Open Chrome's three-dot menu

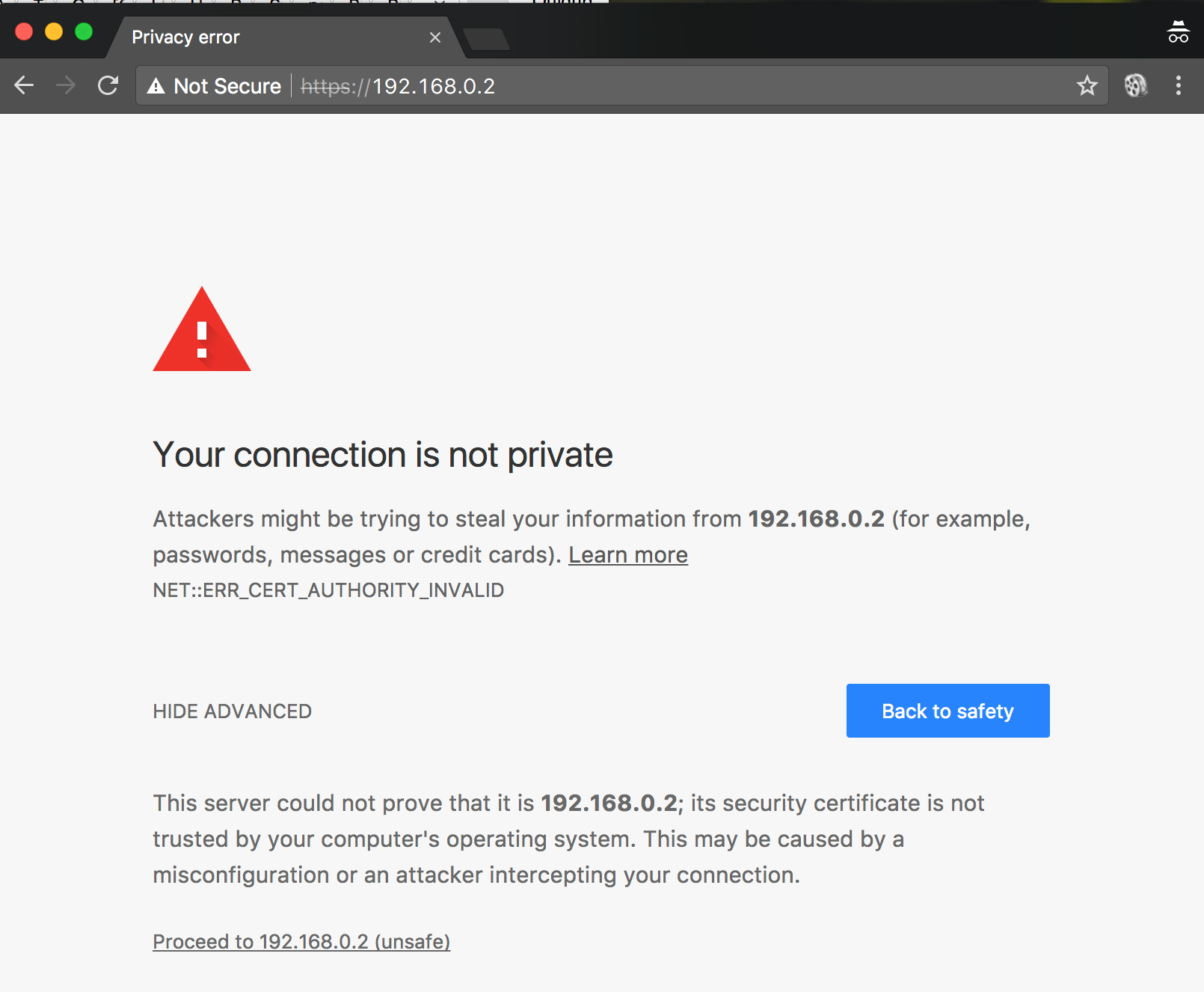(x=1178, y=86)
